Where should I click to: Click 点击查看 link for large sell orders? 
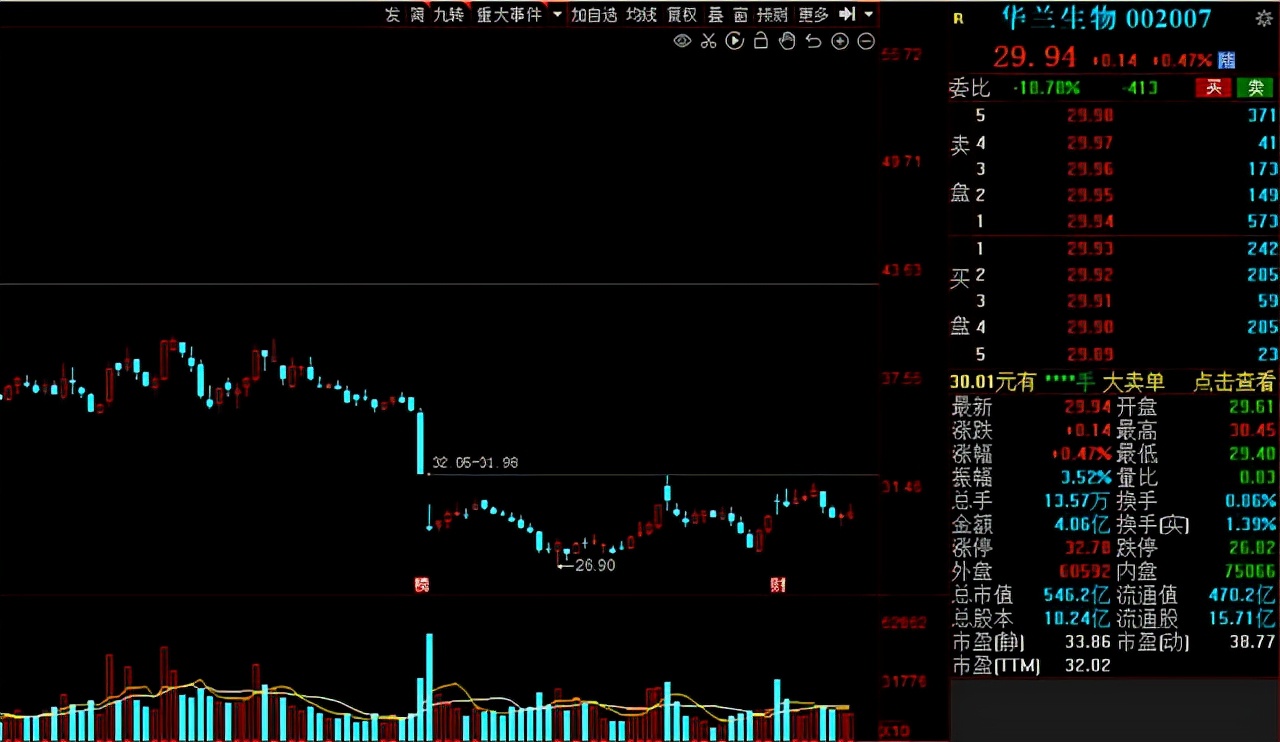coord(1234,382)
